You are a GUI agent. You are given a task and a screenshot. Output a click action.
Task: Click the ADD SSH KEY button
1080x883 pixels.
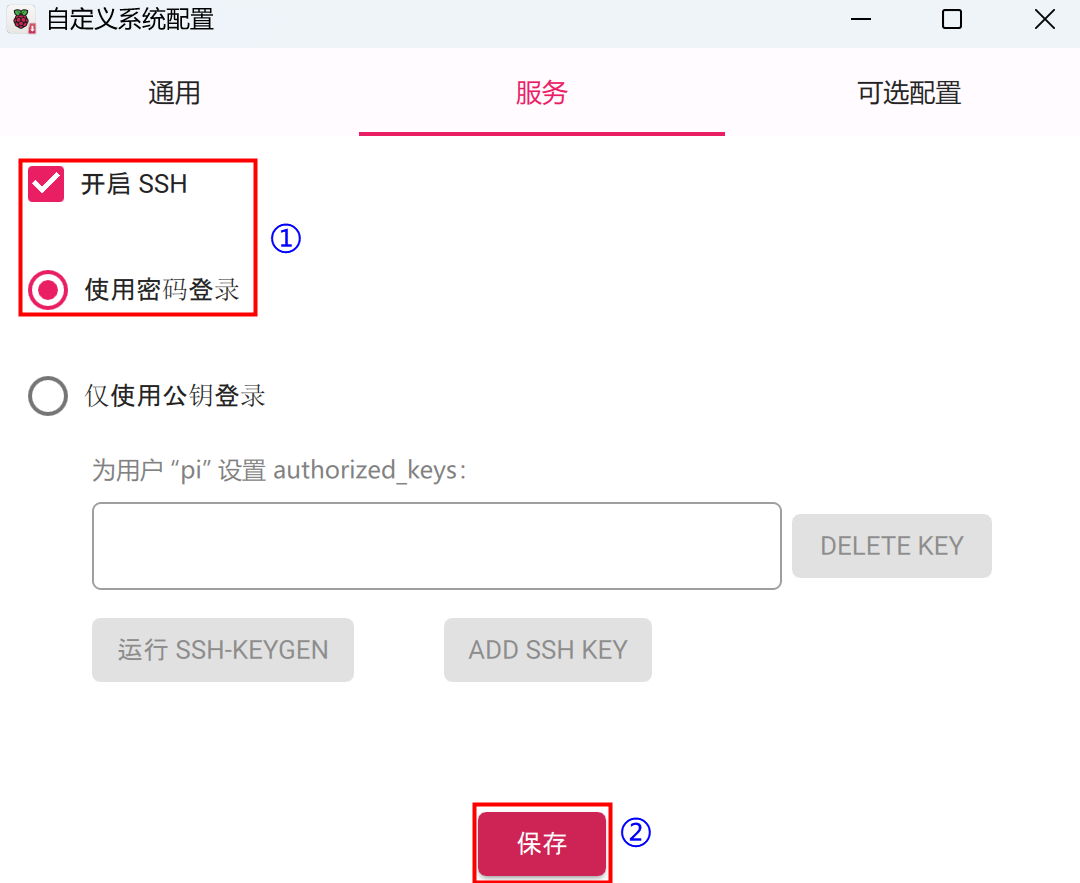[547, 649]
